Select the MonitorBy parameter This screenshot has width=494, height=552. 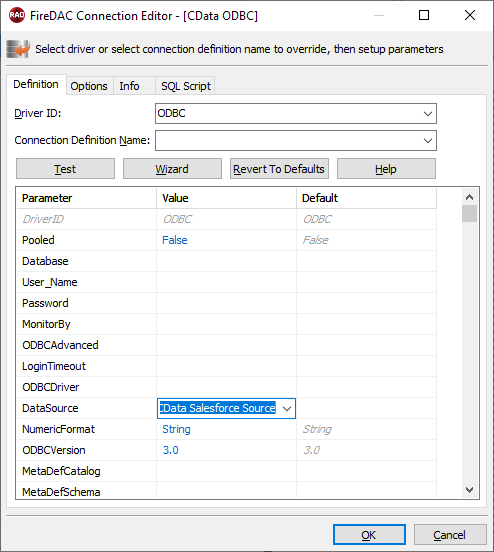click(x=46, y=324)
